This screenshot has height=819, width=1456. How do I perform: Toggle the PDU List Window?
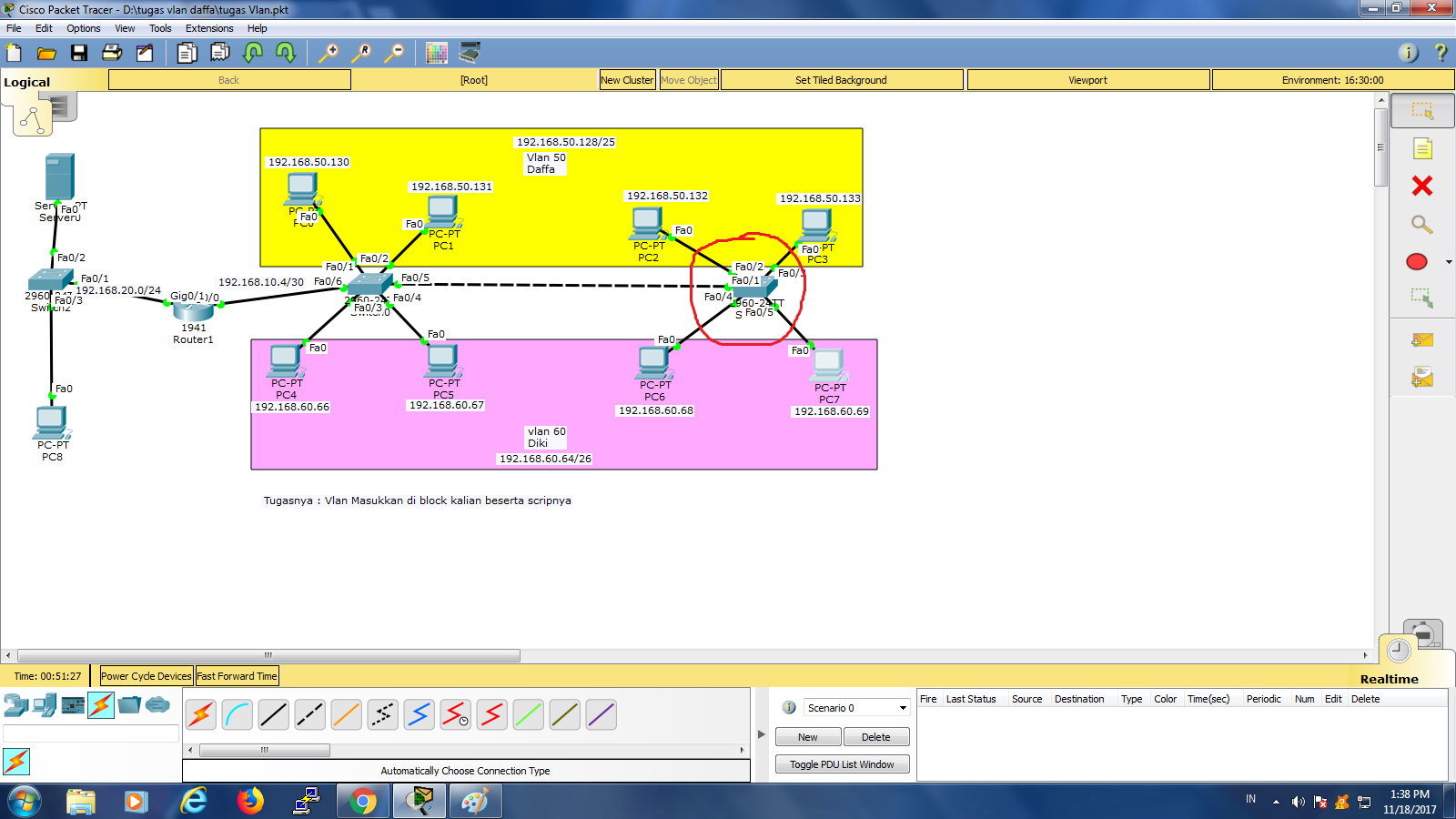pyautogui.click(x=842, y=763)
